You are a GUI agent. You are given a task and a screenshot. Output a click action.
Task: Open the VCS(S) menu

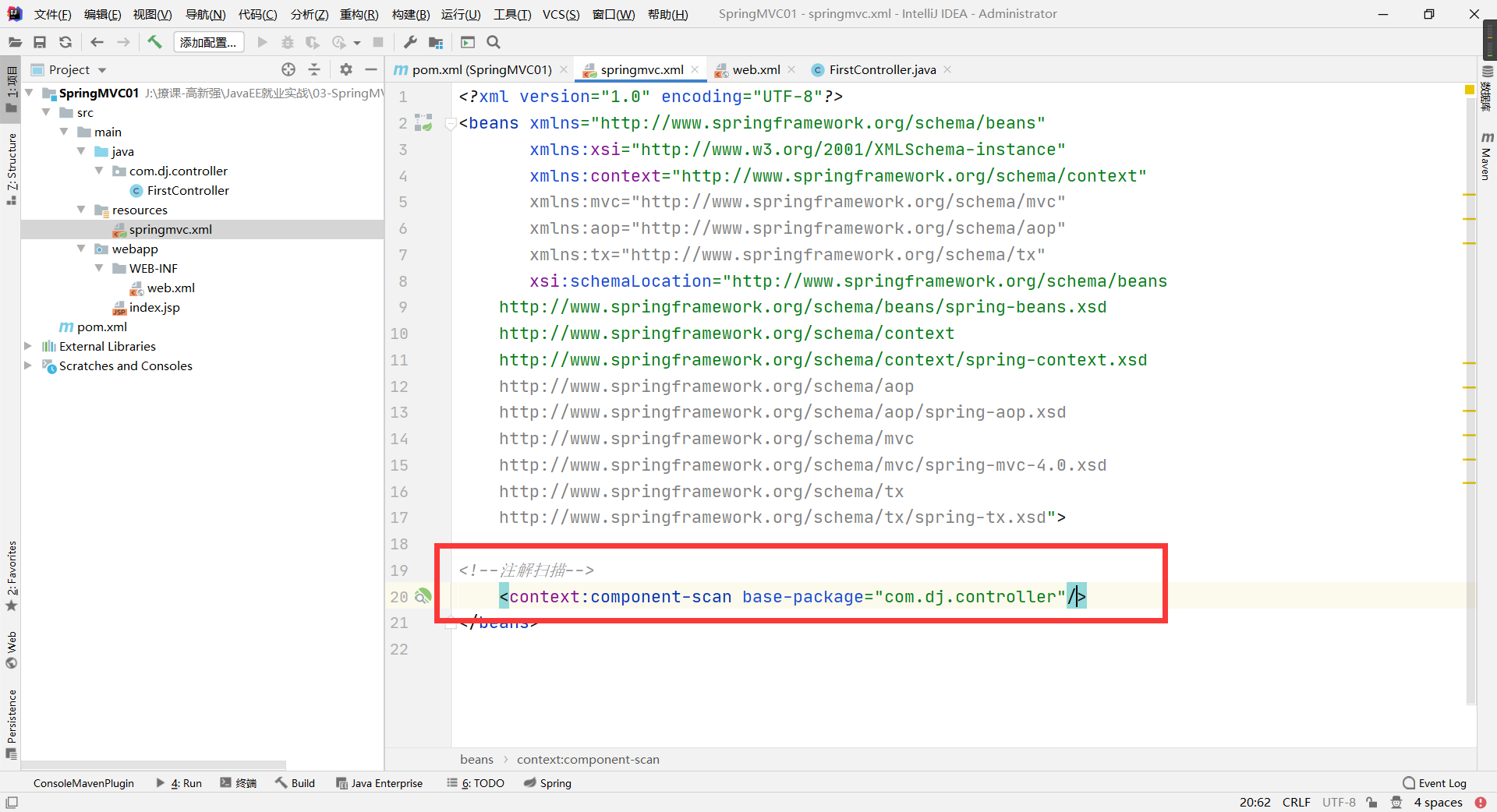click(x=561, y=14)
